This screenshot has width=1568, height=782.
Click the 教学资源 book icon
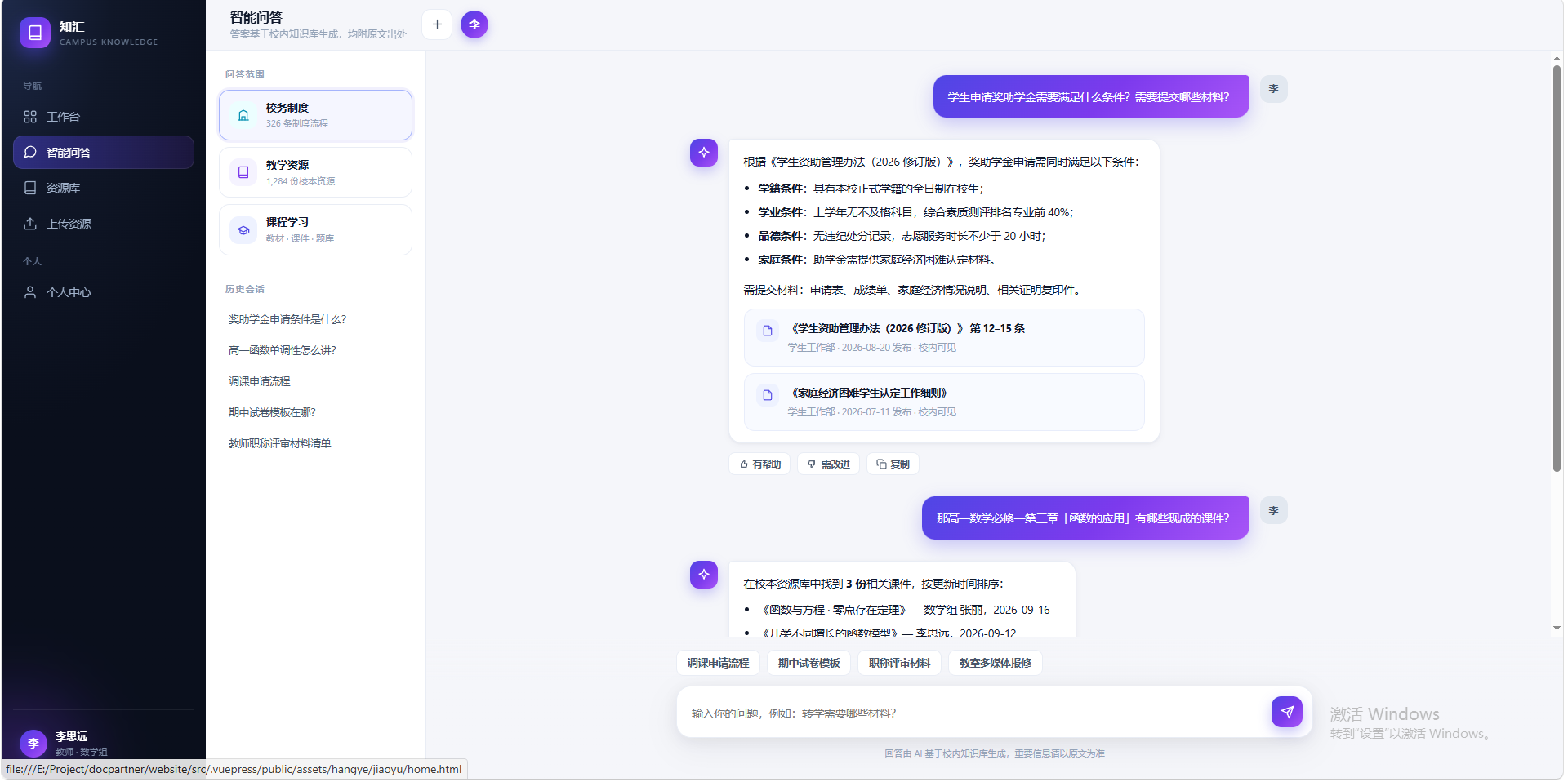pyautogui.click(x=243, y=172)
